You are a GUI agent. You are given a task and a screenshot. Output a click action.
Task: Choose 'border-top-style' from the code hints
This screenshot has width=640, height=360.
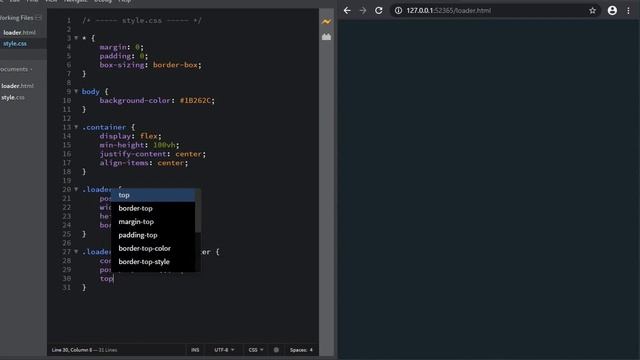point(153,262)
